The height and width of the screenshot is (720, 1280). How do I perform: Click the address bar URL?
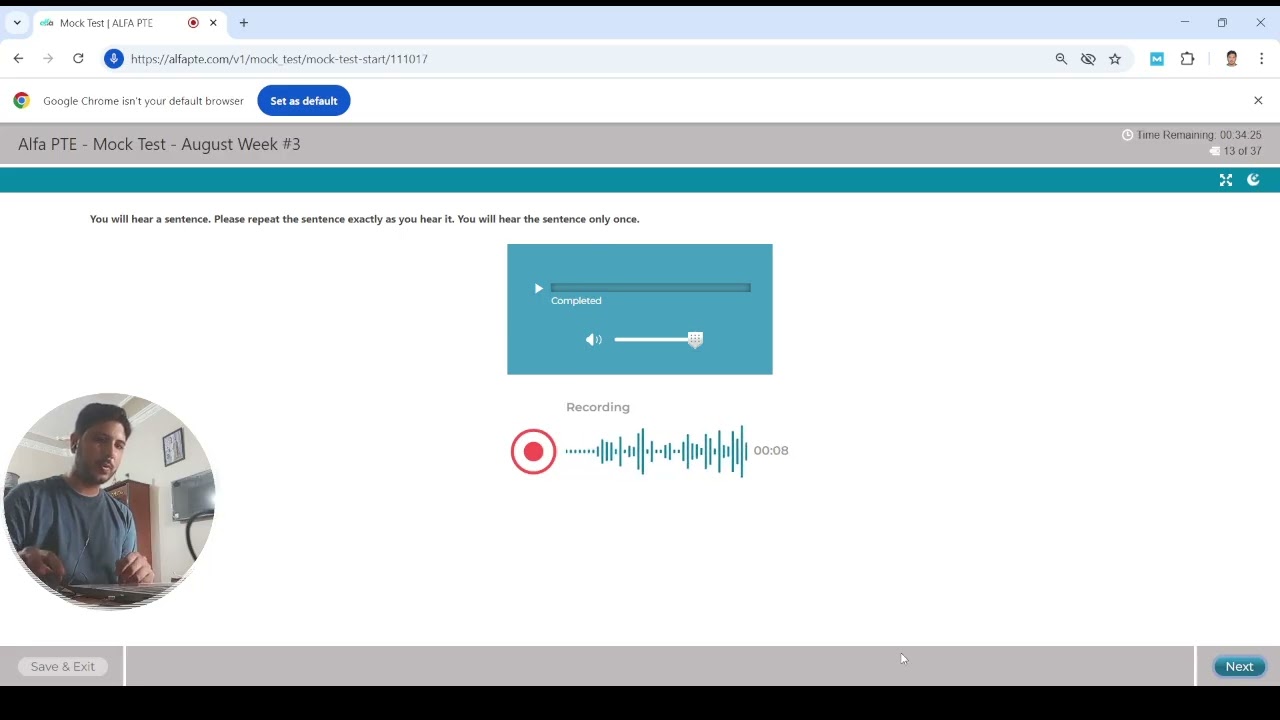pos(279,59)
